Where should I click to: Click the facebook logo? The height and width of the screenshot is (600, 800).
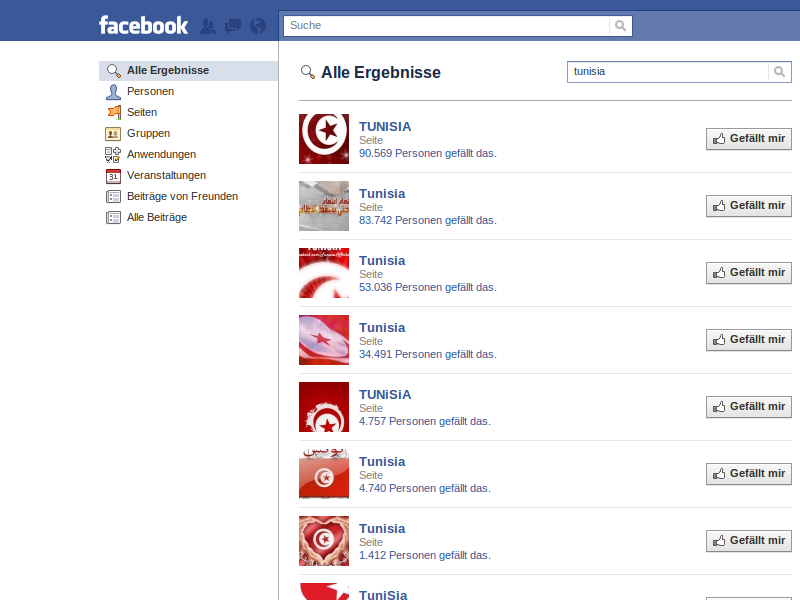click(x=143, y=25)
